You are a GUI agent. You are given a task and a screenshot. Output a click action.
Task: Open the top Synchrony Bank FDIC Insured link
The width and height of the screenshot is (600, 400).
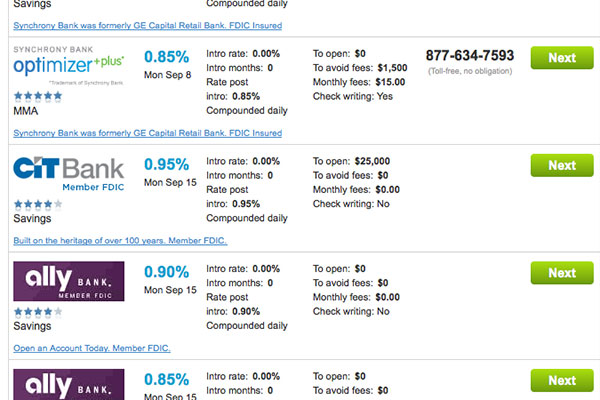(x=148, y=26)
